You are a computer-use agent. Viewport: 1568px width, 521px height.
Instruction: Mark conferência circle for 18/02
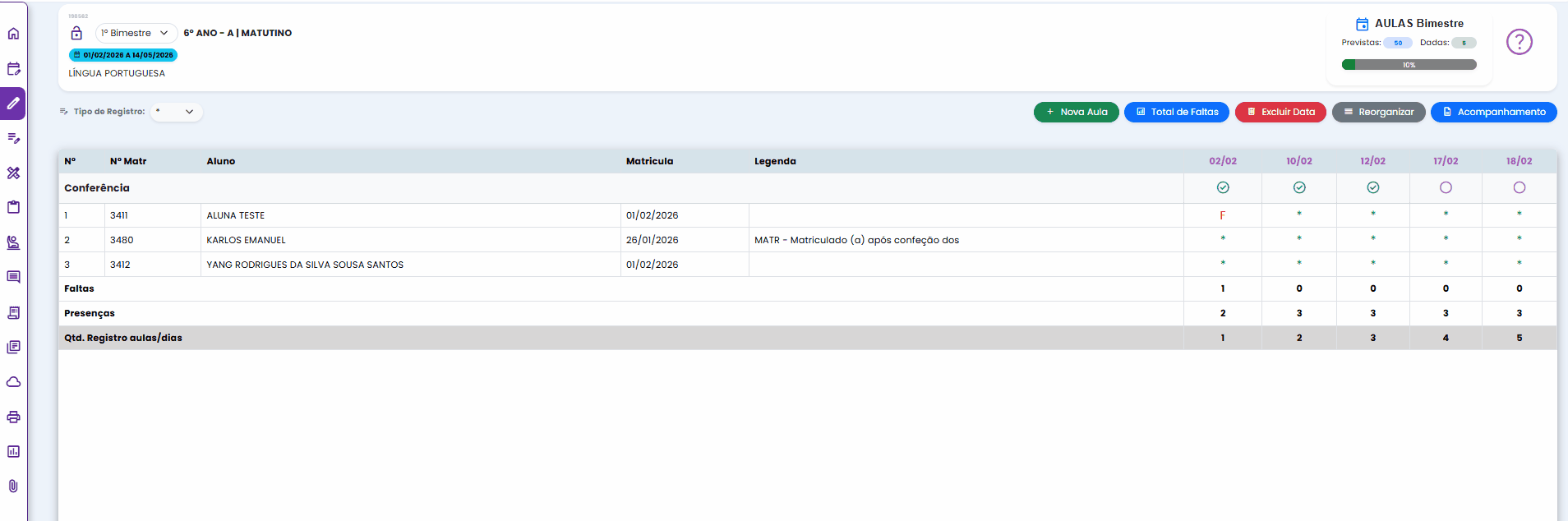coord(1519,187)
